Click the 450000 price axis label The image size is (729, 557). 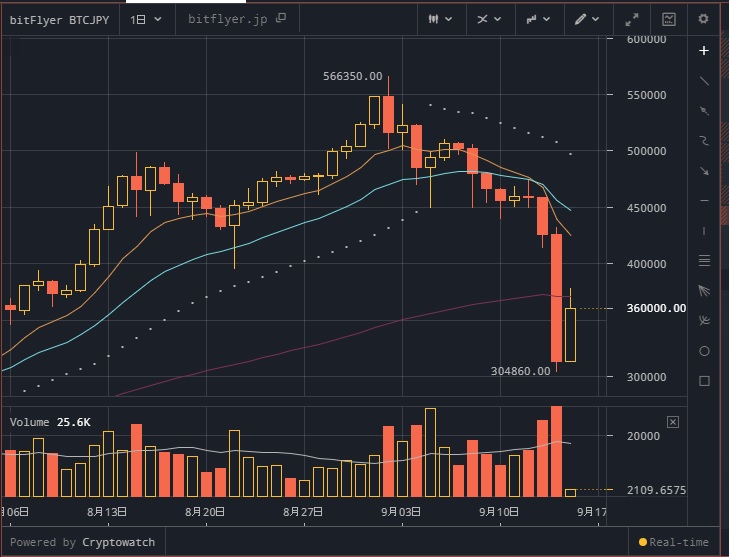tap(646, 208)
